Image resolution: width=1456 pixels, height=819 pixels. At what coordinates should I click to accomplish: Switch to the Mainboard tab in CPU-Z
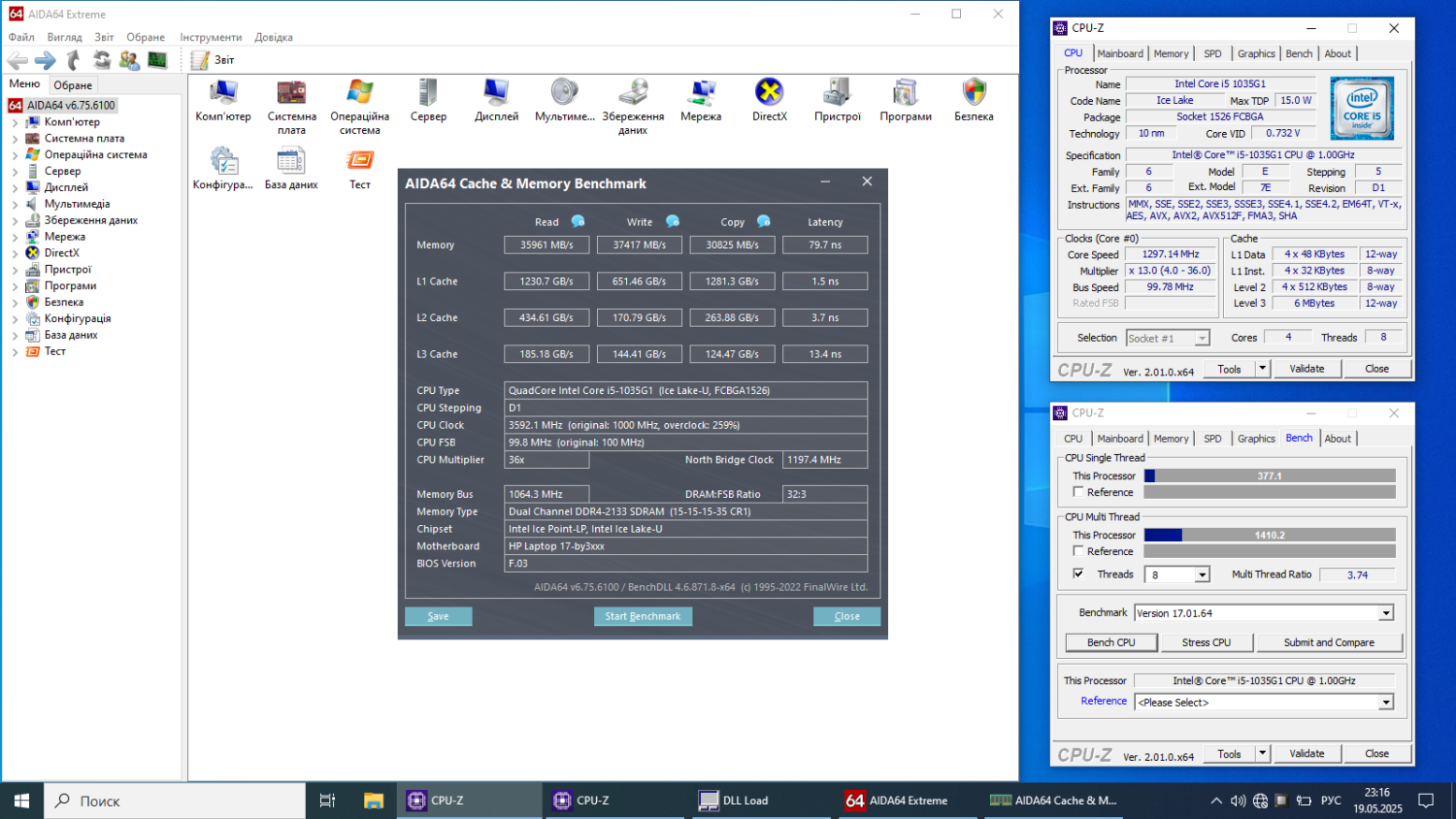point(1119,54)
